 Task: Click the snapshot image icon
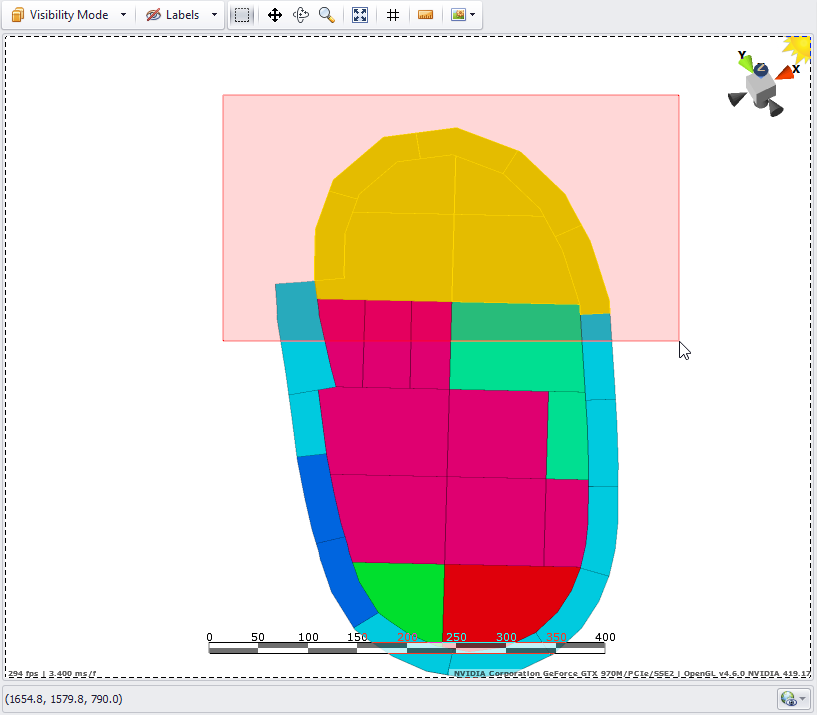(x=458, y=15)
